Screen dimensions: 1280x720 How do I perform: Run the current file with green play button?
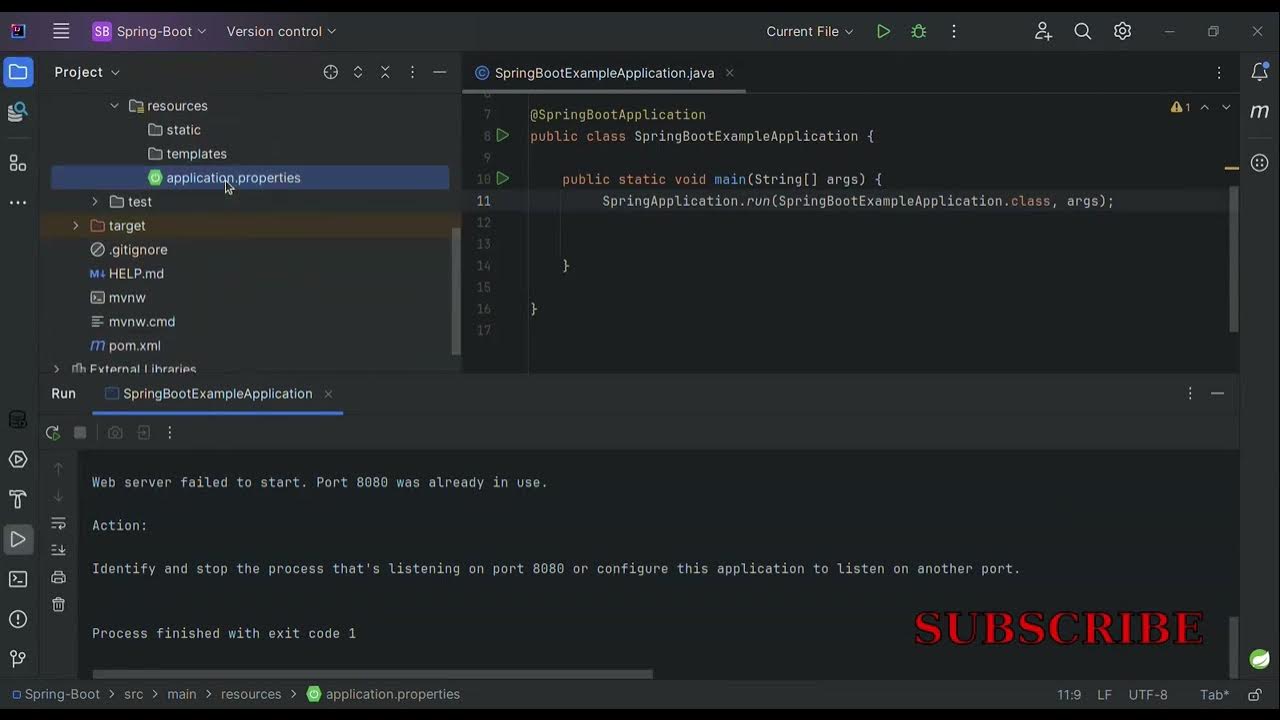click(883, 31)
